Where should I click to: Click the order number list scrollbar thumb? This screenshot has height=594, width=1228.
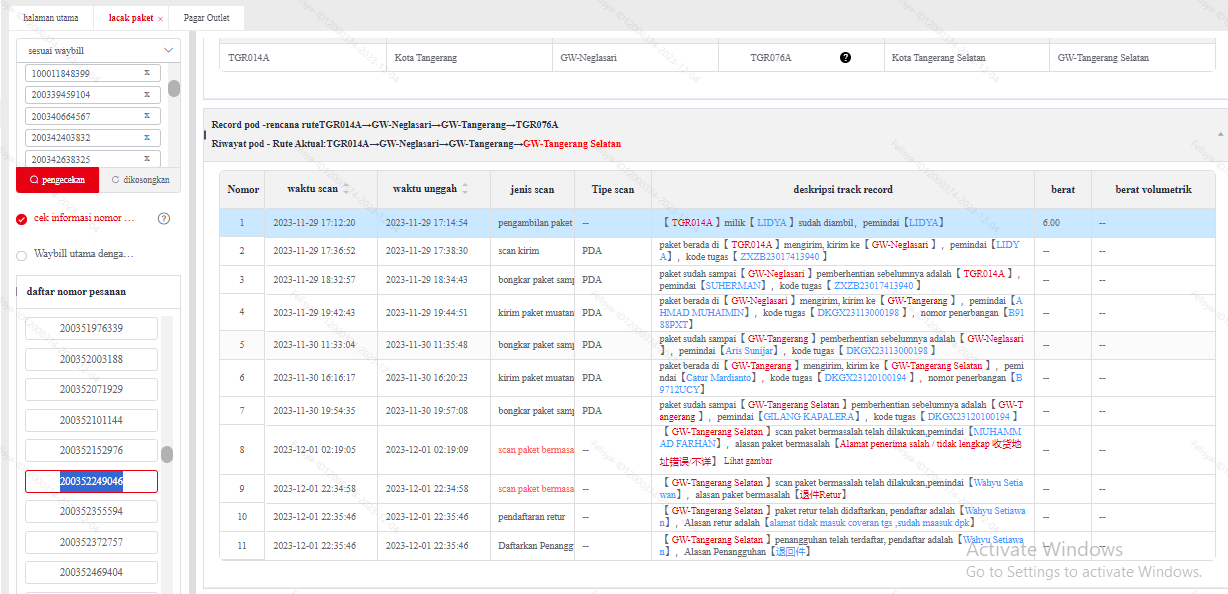167,454
